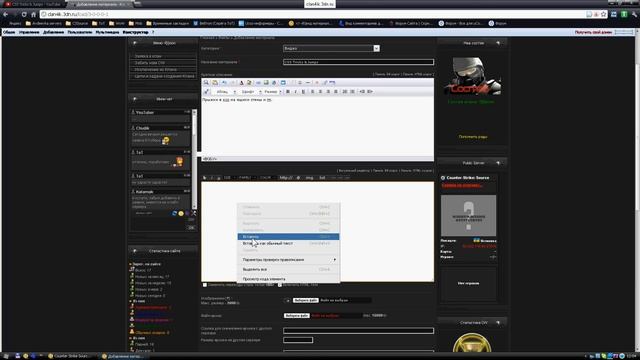Follow the Пополнить ряды link
640x360 pixels.
point(473,137)
